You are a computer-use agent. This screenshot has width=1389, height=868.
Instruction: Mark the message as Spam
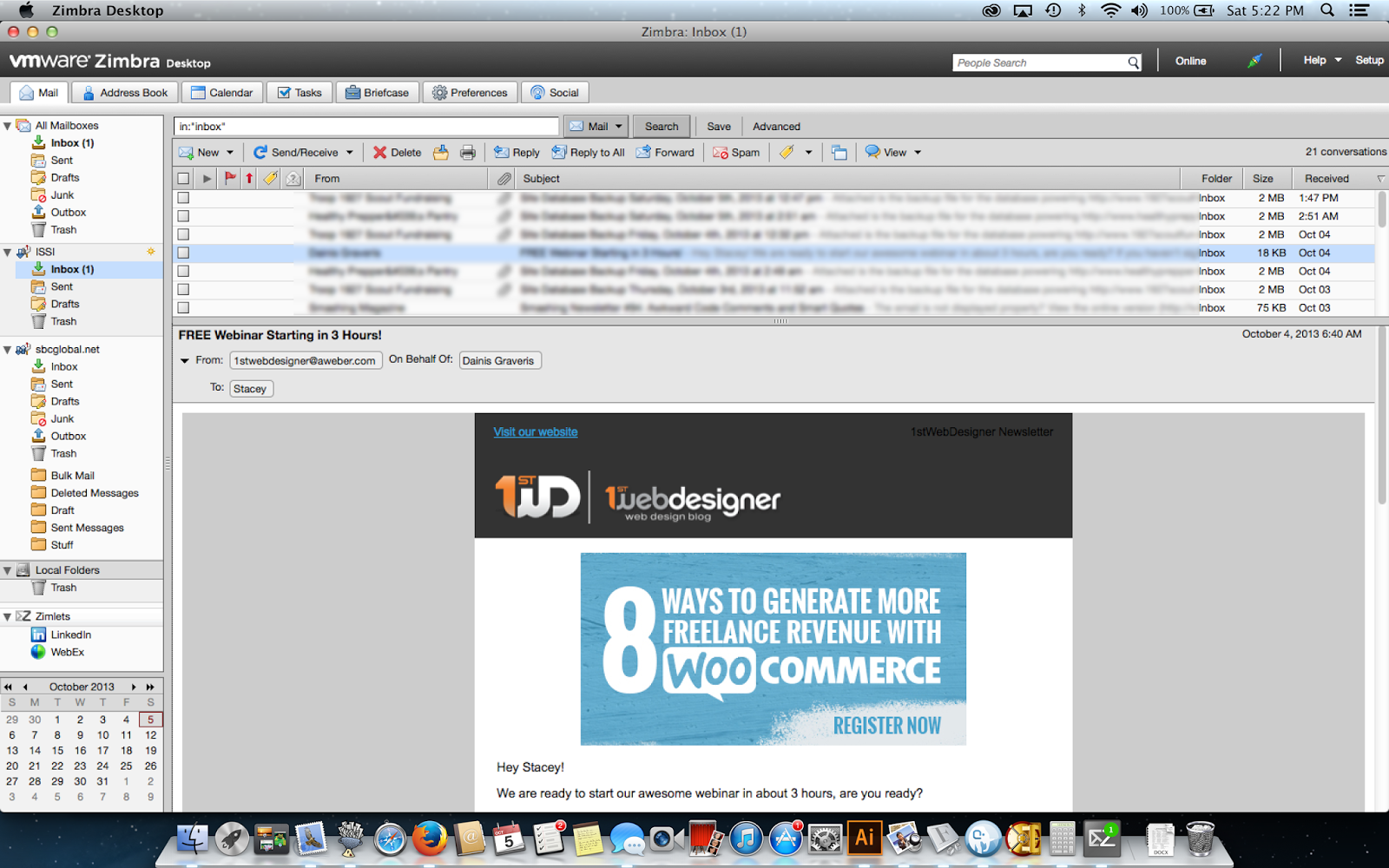tap(736, 153)
